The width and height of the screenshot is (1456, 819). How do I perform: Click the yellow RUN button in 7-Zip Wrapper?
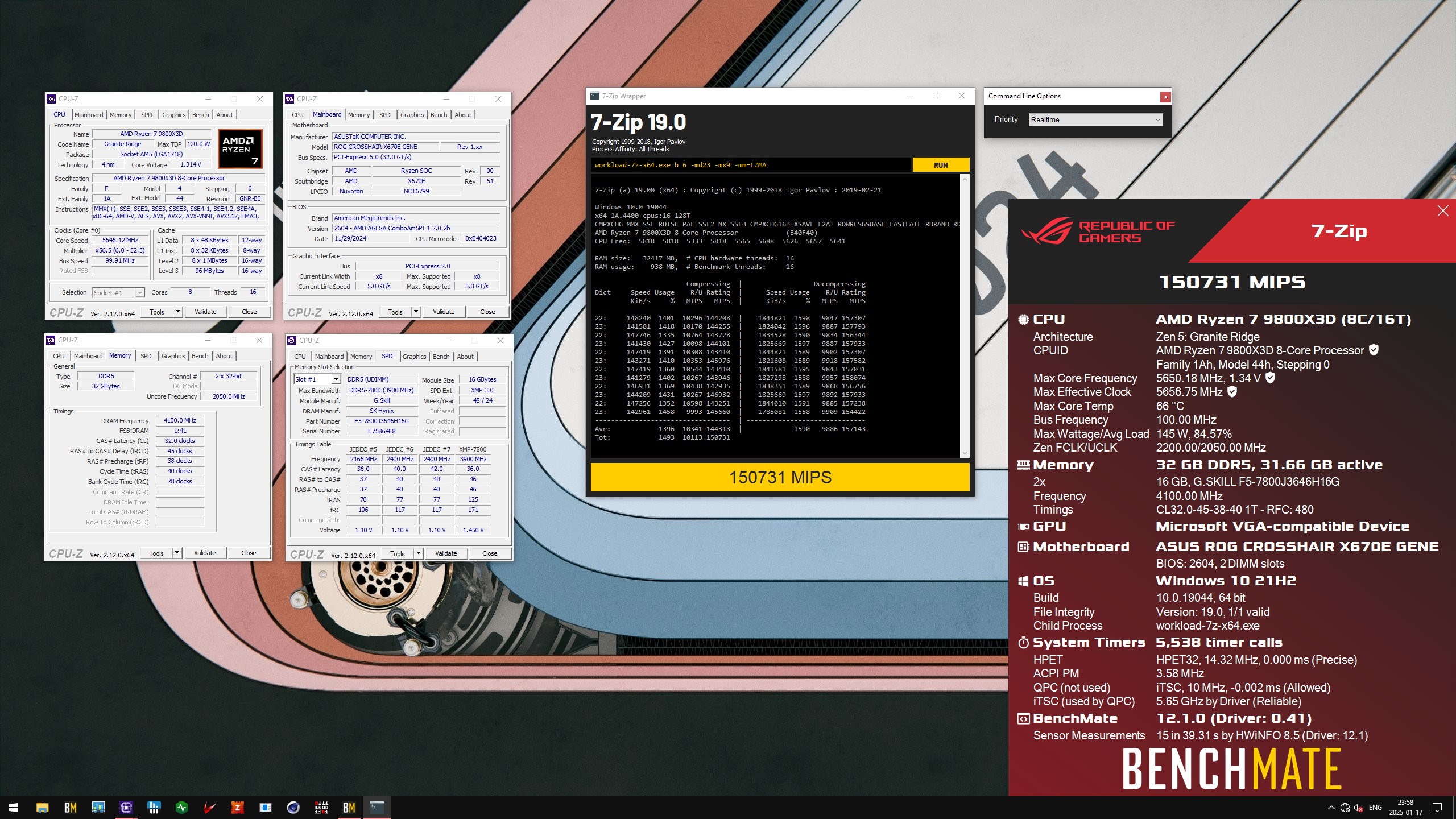pos(941,165)
